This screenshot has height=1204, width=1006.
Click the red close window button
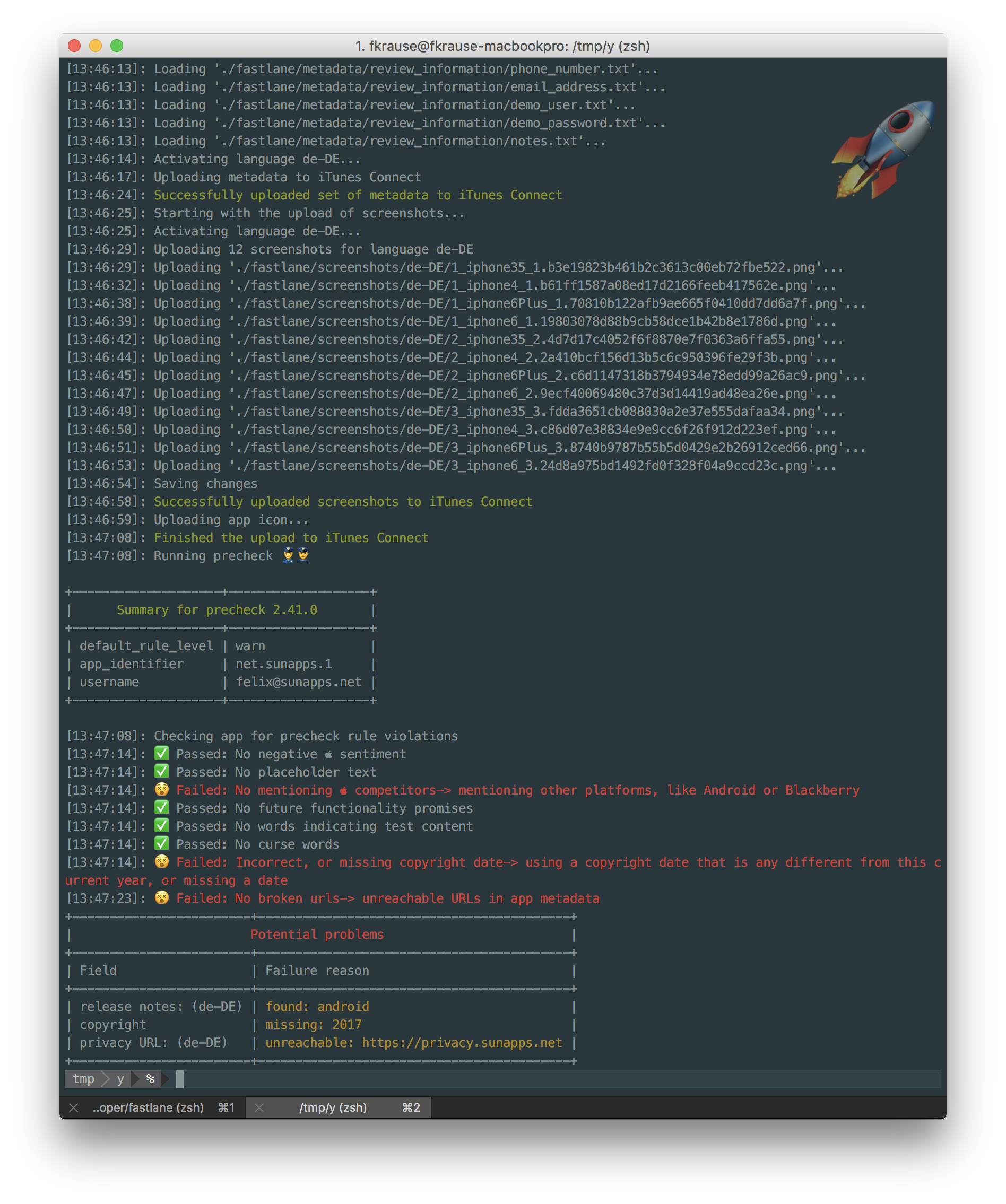click(x=74, y=46)
